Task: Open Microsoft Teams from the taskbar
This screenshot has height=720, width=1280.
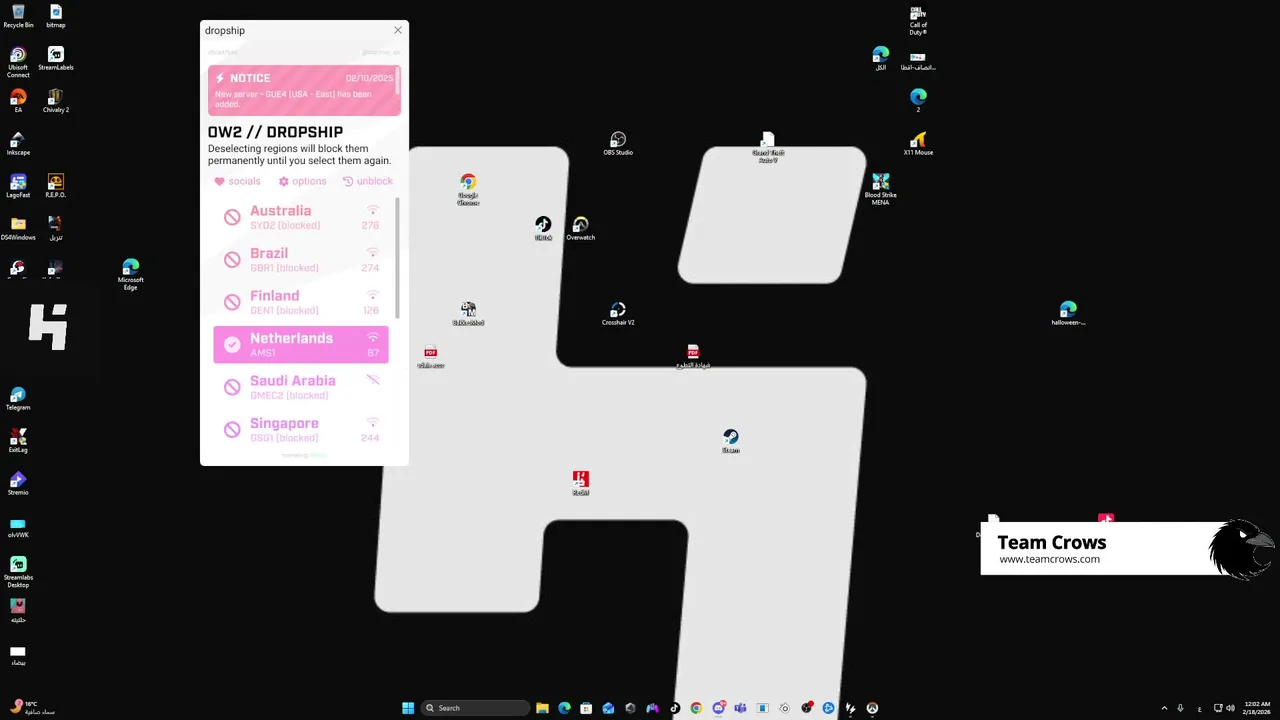Action: pos(740,708)
